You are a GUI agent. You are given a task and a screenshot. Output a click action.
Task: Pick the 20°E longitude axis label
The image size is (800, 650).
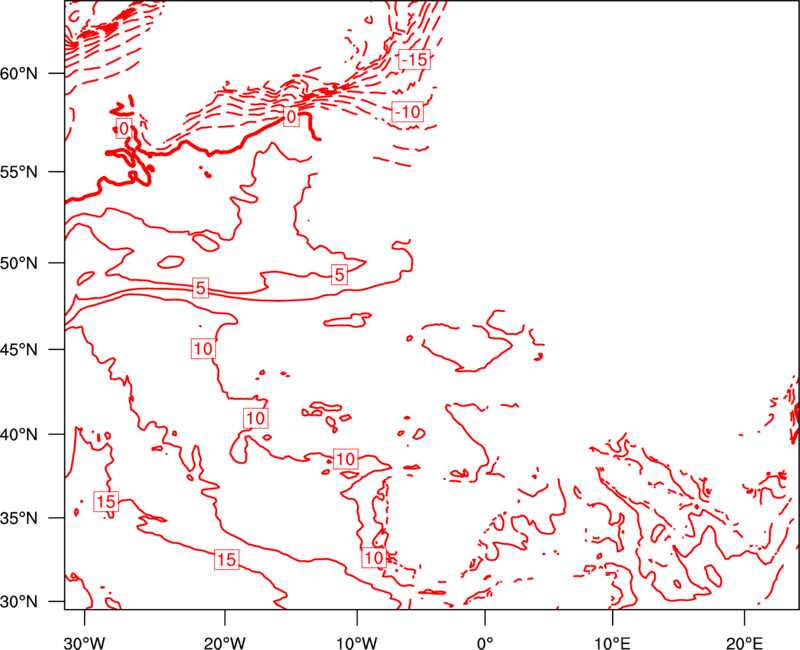744,643
